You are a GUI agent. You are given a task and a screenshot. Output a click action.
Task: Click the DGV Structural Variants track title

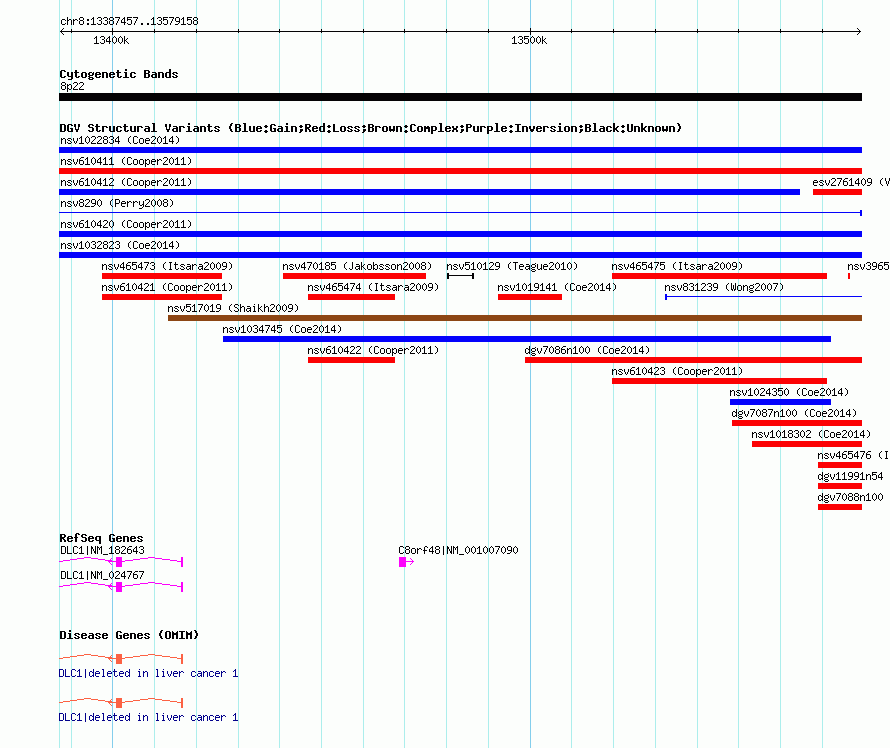click(370, 128)
